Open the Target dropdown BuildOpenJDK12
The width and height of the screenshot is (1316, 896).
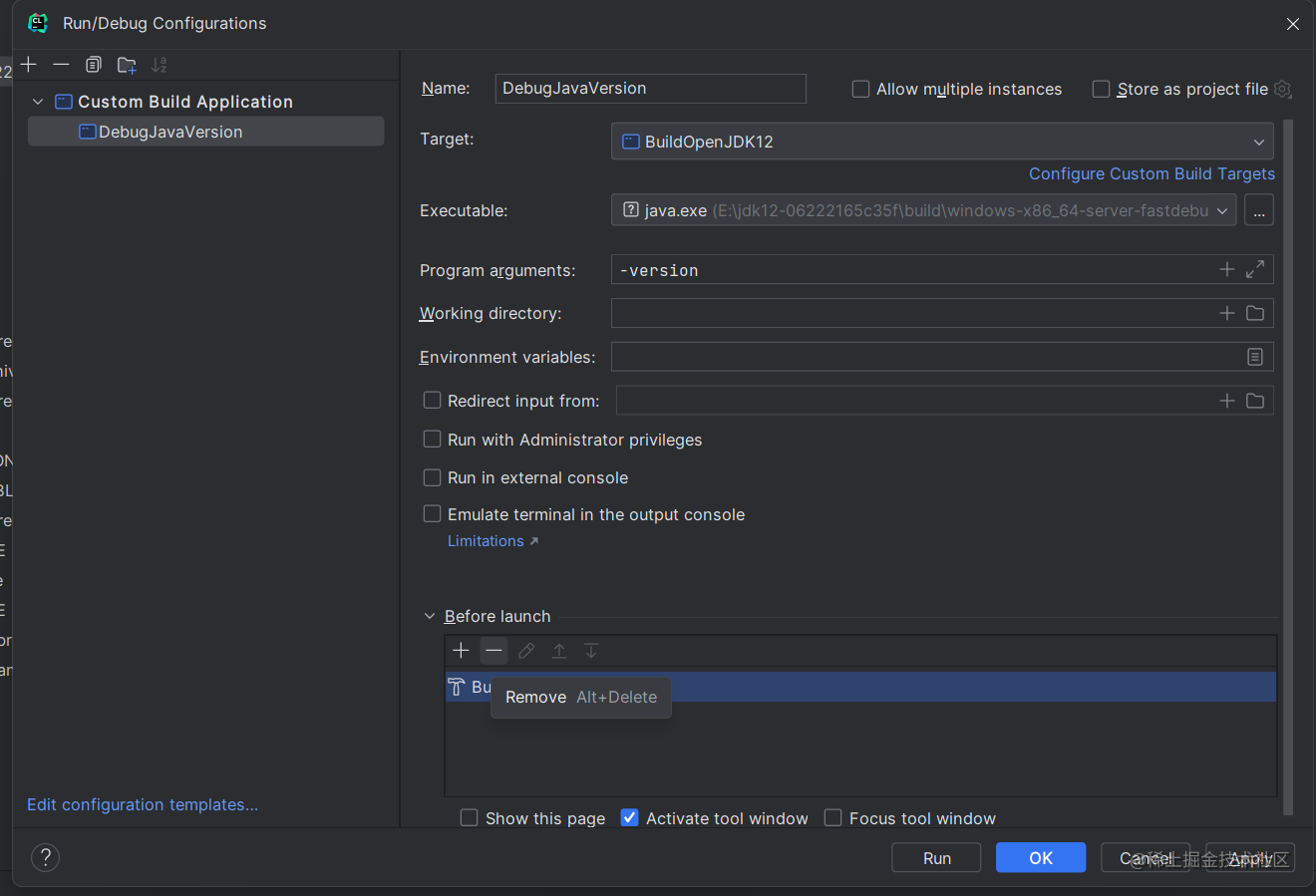pos(942,142)
